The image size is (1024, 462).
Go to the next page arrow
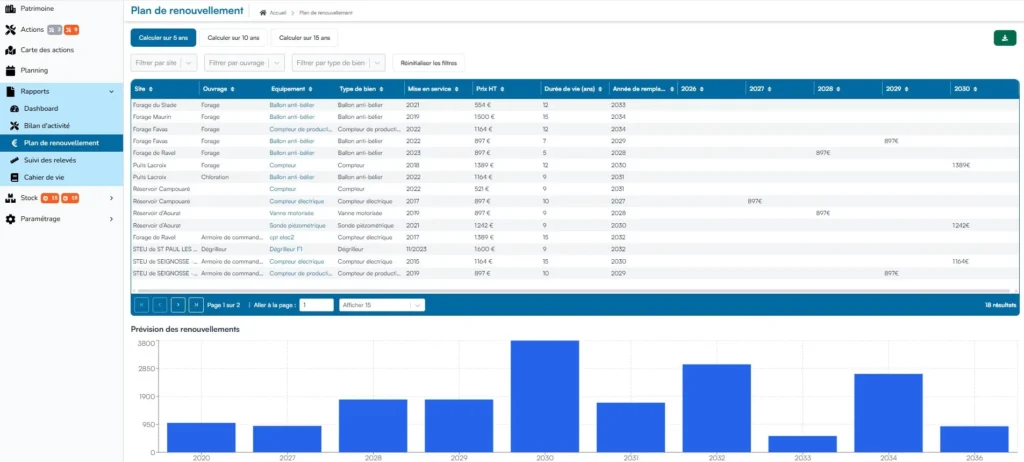click(178, 305)
